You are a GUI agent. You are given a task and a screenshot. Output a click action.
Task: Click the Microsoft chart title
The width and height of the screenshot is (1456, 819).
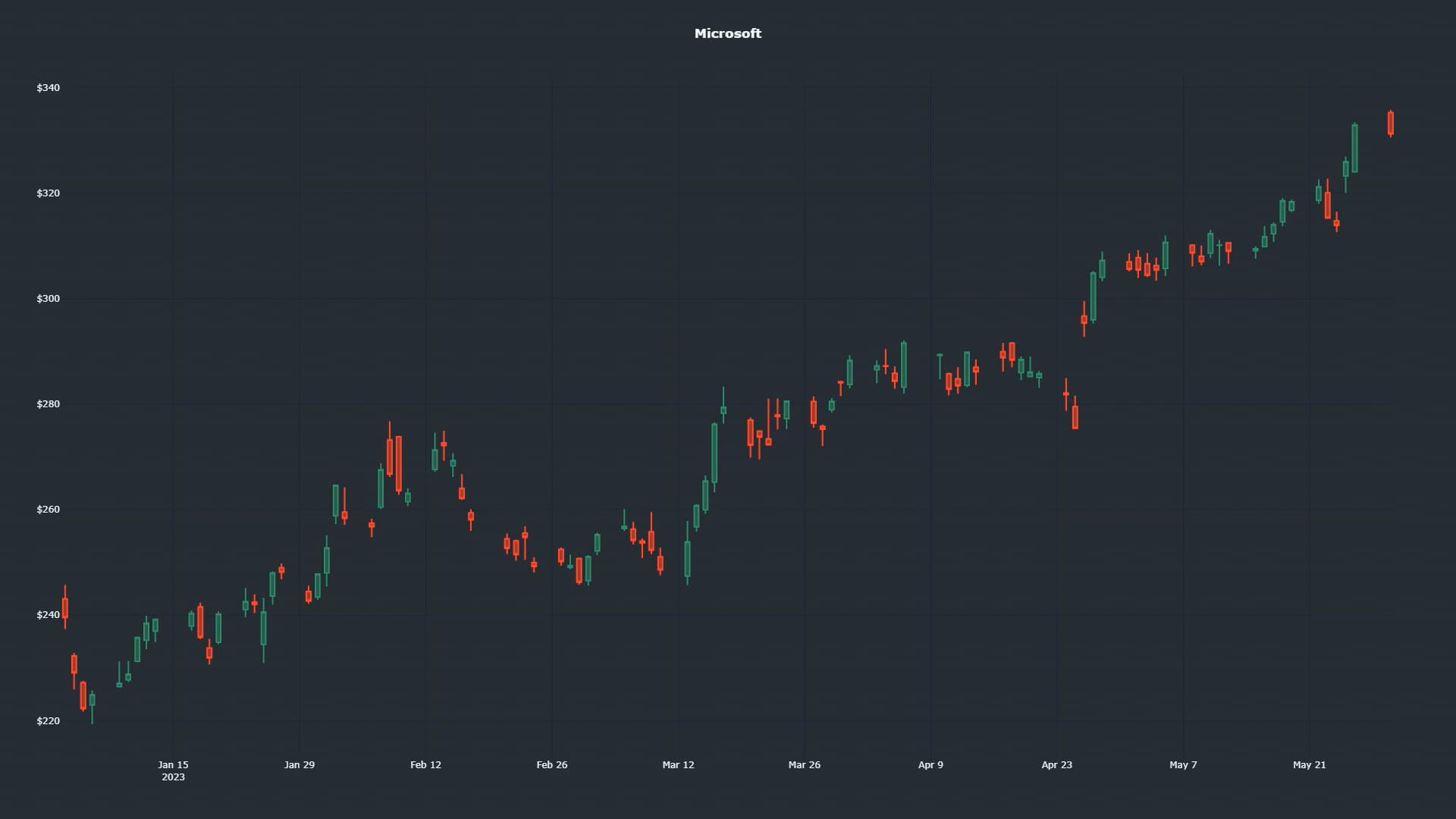tap(727, 33)
